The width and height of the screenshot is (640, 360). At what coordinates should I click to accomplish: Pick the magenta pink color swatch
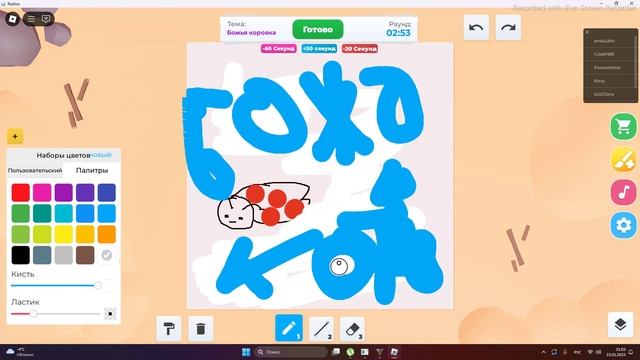[x=42, y=193]
